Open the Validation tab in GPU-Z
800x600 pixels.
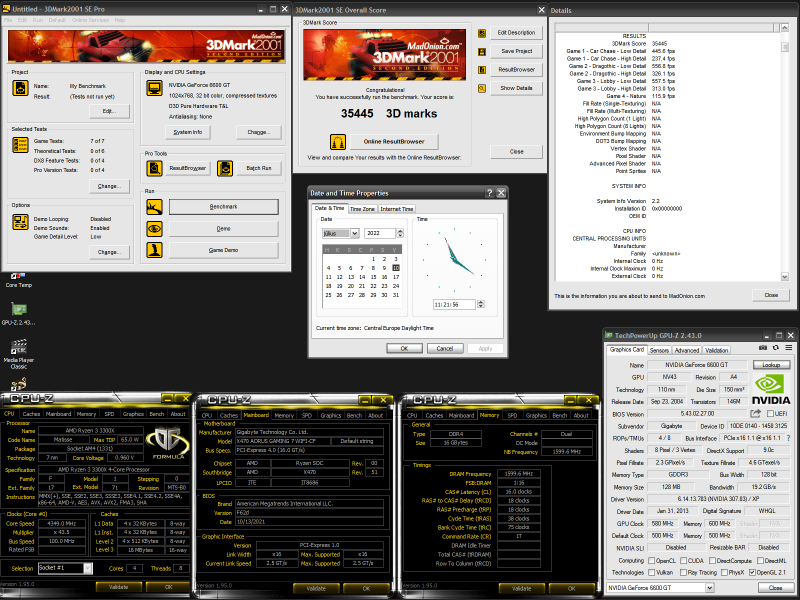pyautogui.click(x=716, y=351)
